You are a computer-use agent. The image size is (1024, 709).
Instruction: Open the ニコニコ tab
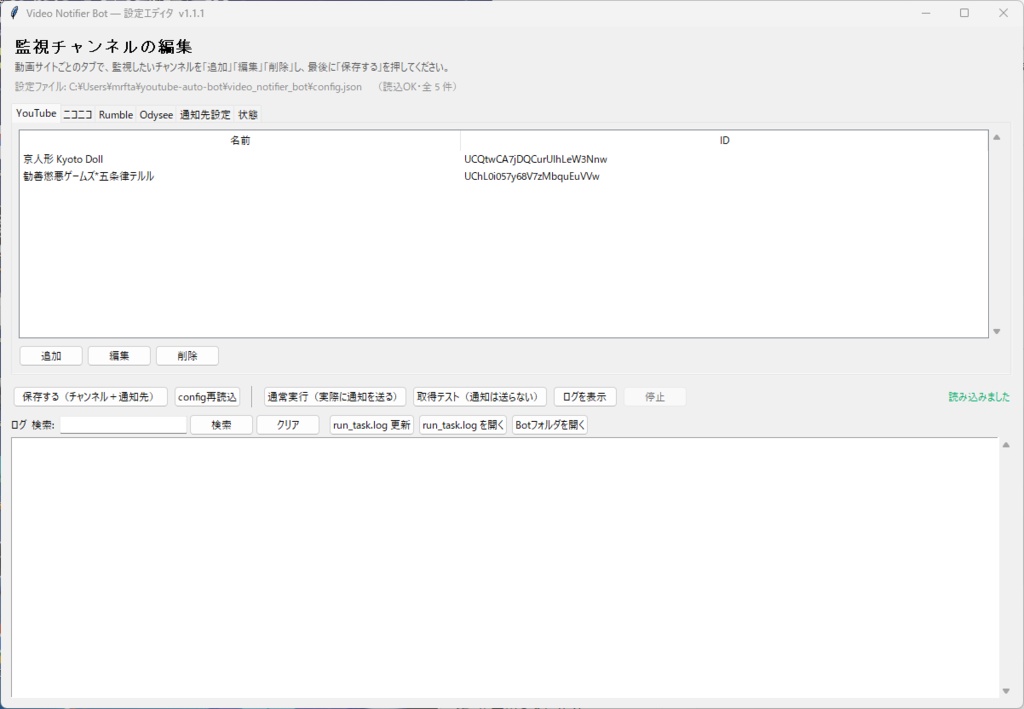click(x=78, y=115)
